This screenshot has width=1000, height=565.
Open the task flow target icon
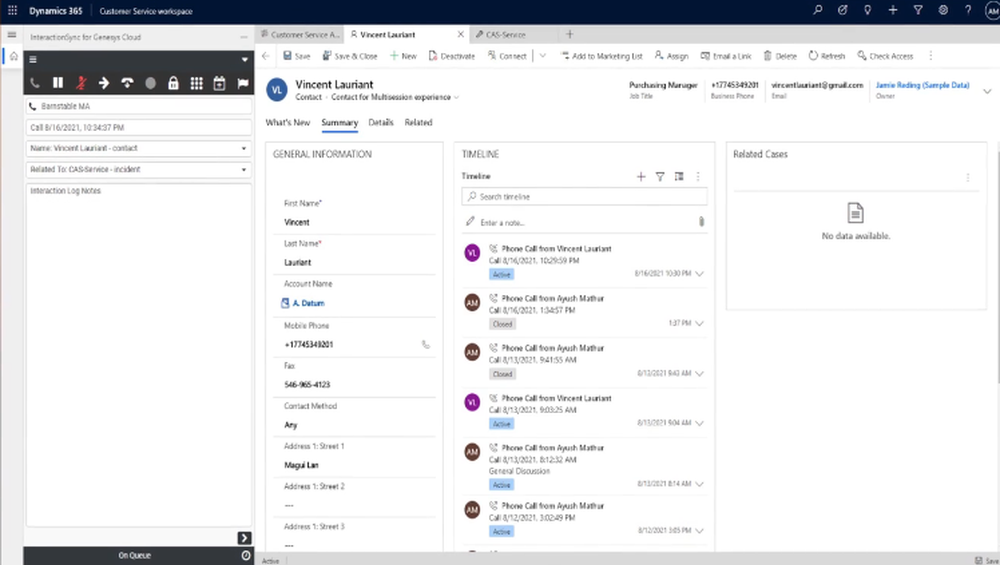click(x=842, y=10)
